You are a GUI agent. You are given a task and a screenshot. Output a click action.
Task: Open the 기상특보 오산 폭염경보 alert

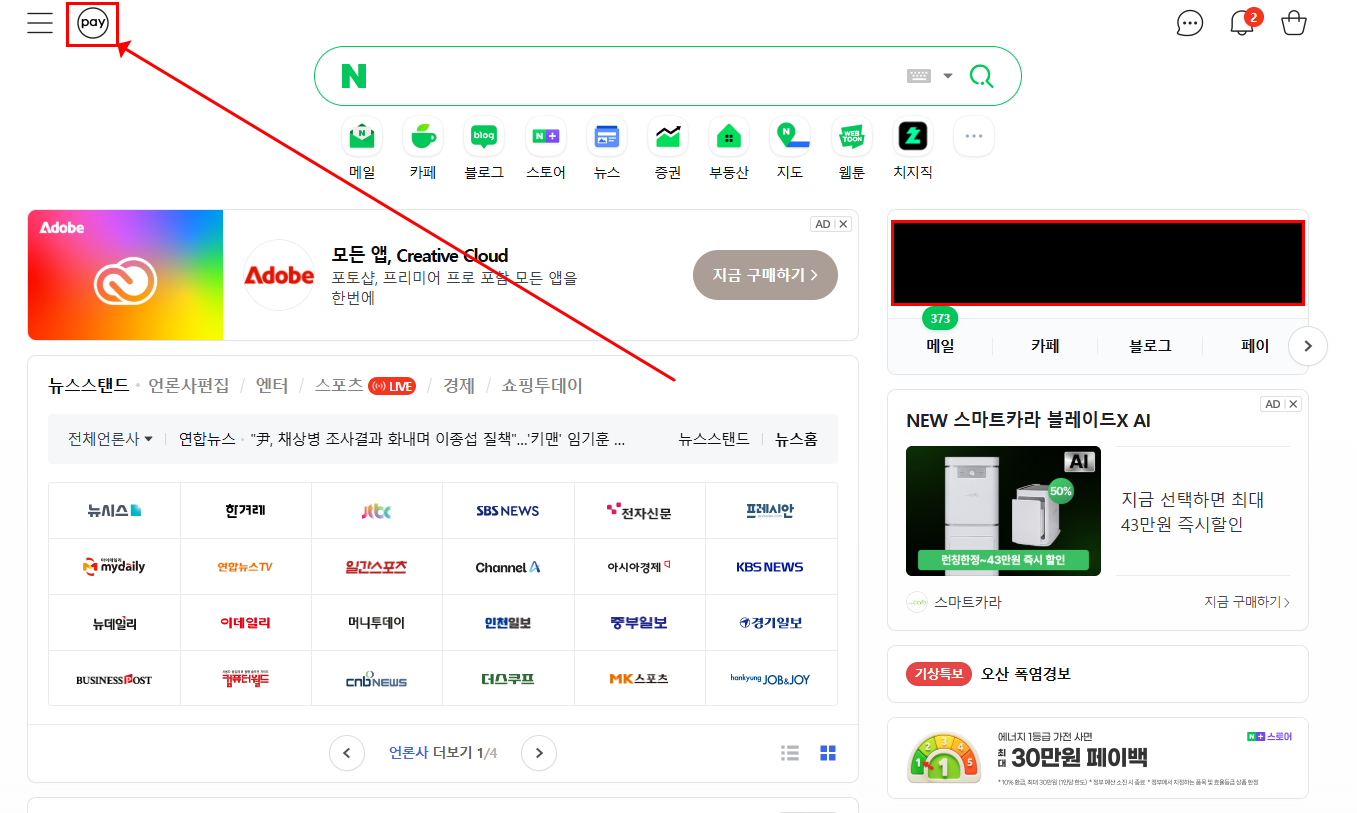[x=1097, y=674]
